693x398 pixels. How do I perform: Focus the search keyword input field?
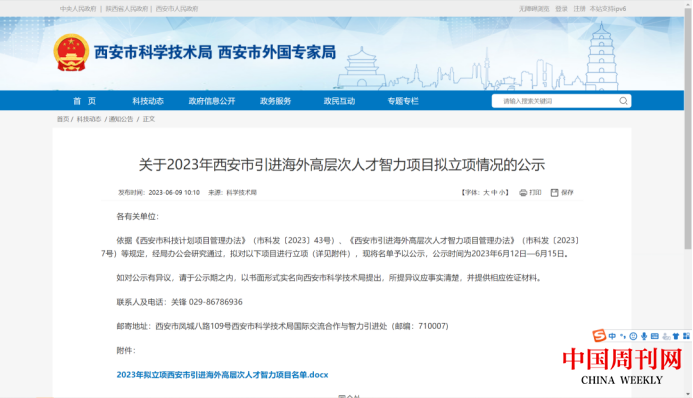556,101
